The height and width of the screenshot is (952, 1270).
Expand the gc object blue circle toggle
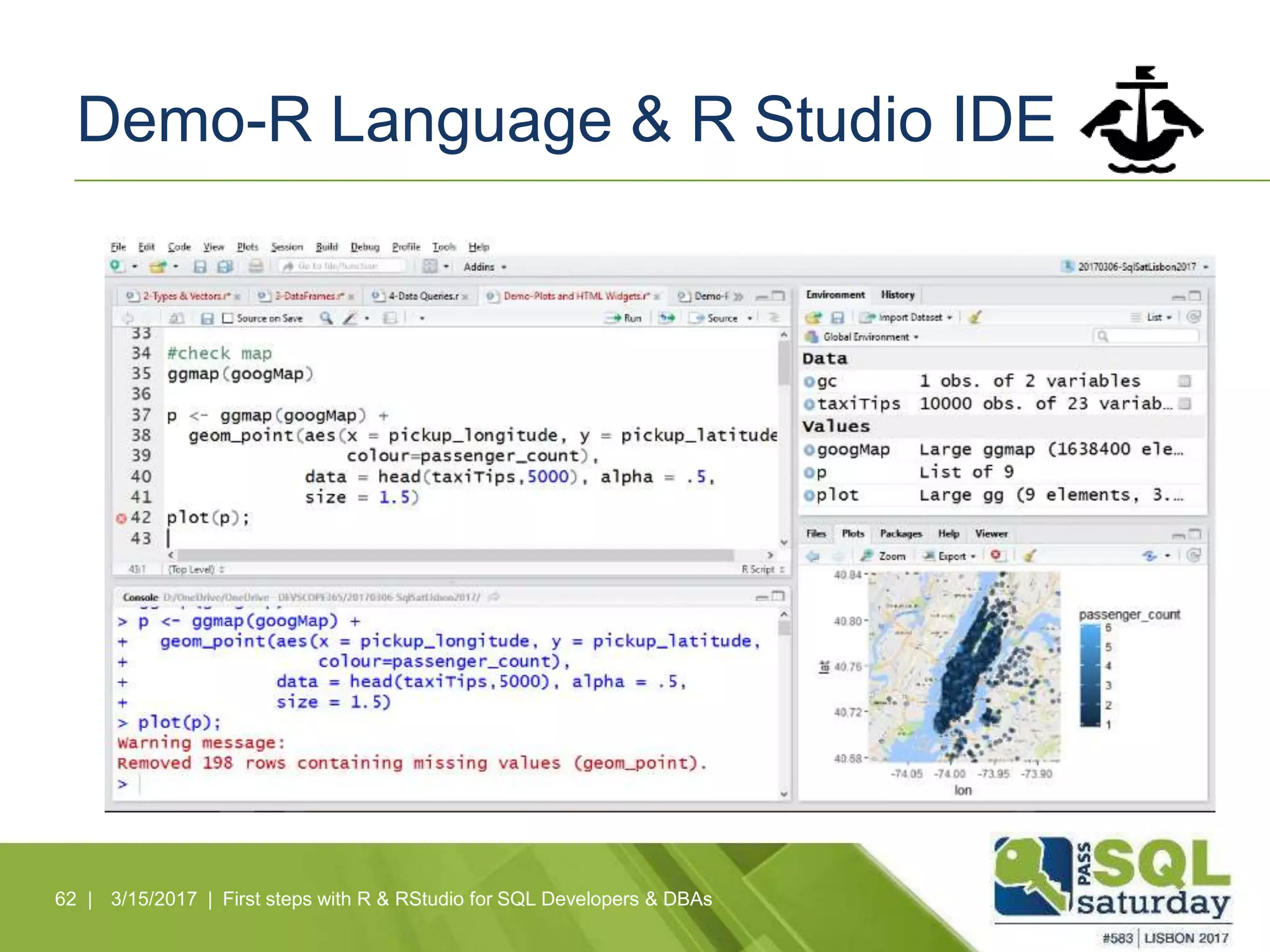coord(809,382)
